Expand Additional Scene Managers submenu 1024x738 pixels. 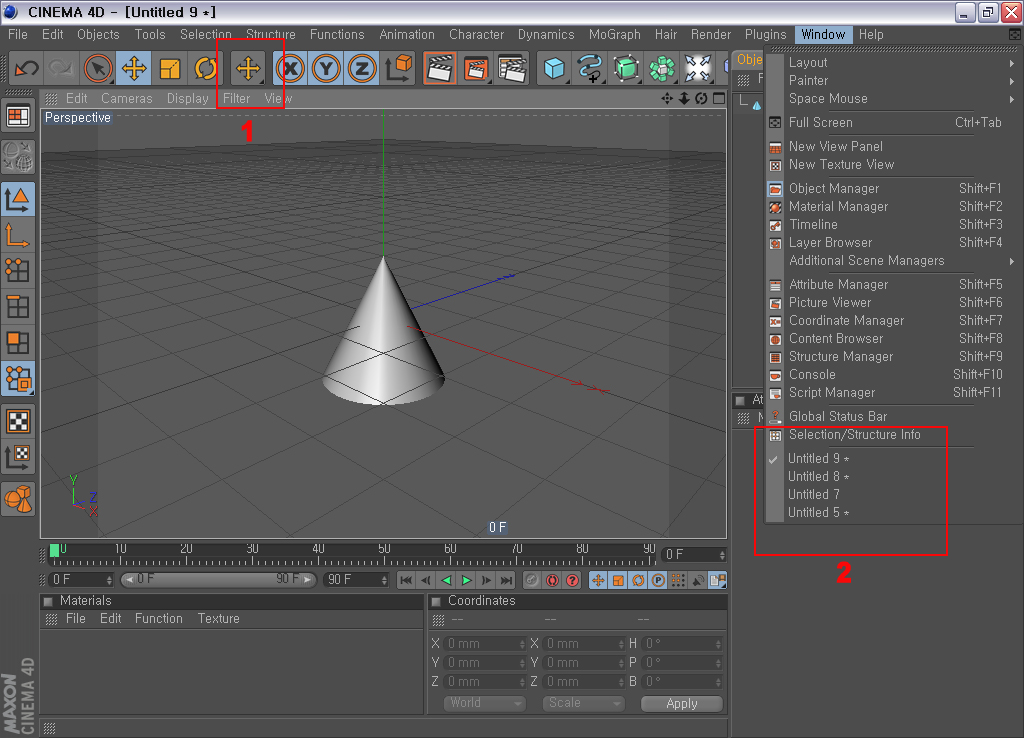[893, 261]
